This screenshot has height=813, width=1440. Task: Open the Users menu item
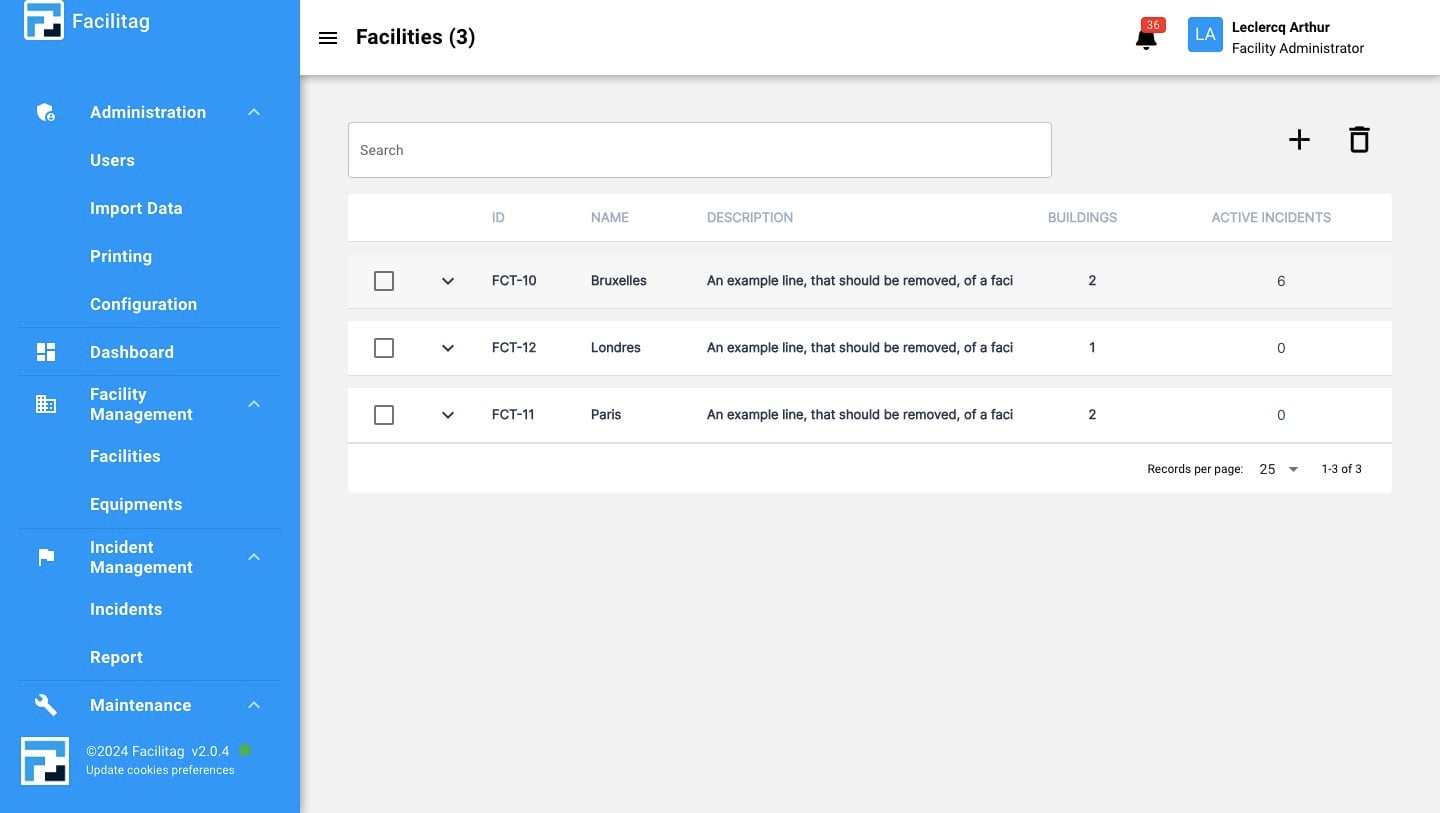tap(112, 160)
